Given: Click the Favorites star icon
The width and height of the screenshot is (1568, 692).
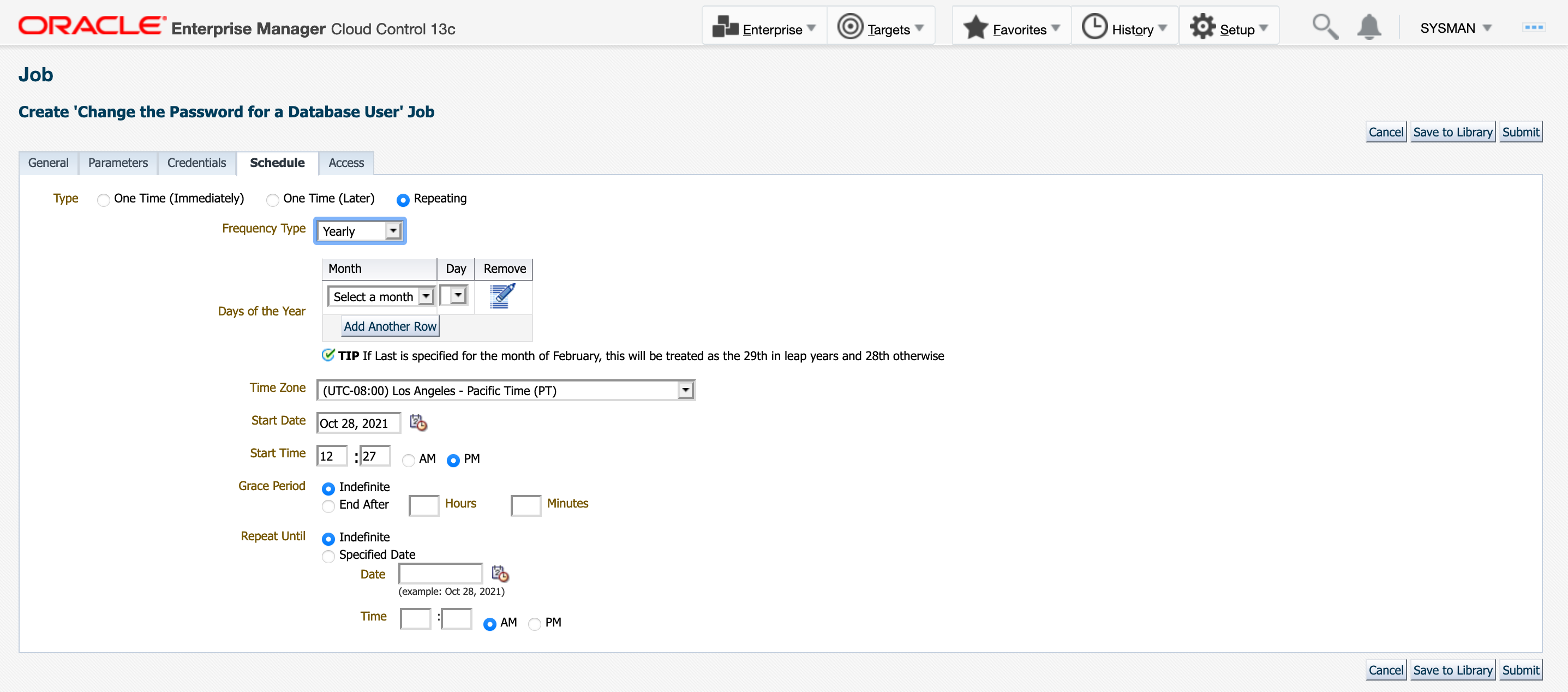Looking at the screenshot, I should click(975, 28).
